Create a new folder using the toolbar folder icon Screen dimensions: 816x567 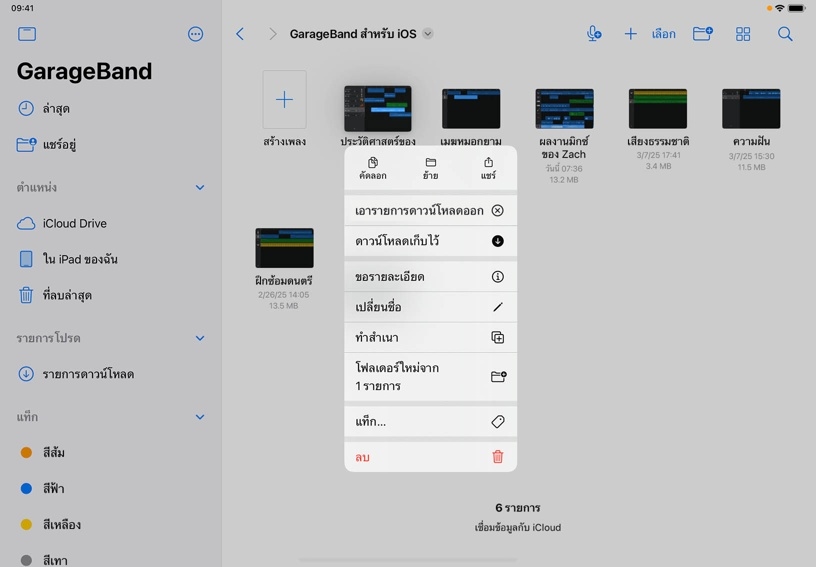[703, 34]
